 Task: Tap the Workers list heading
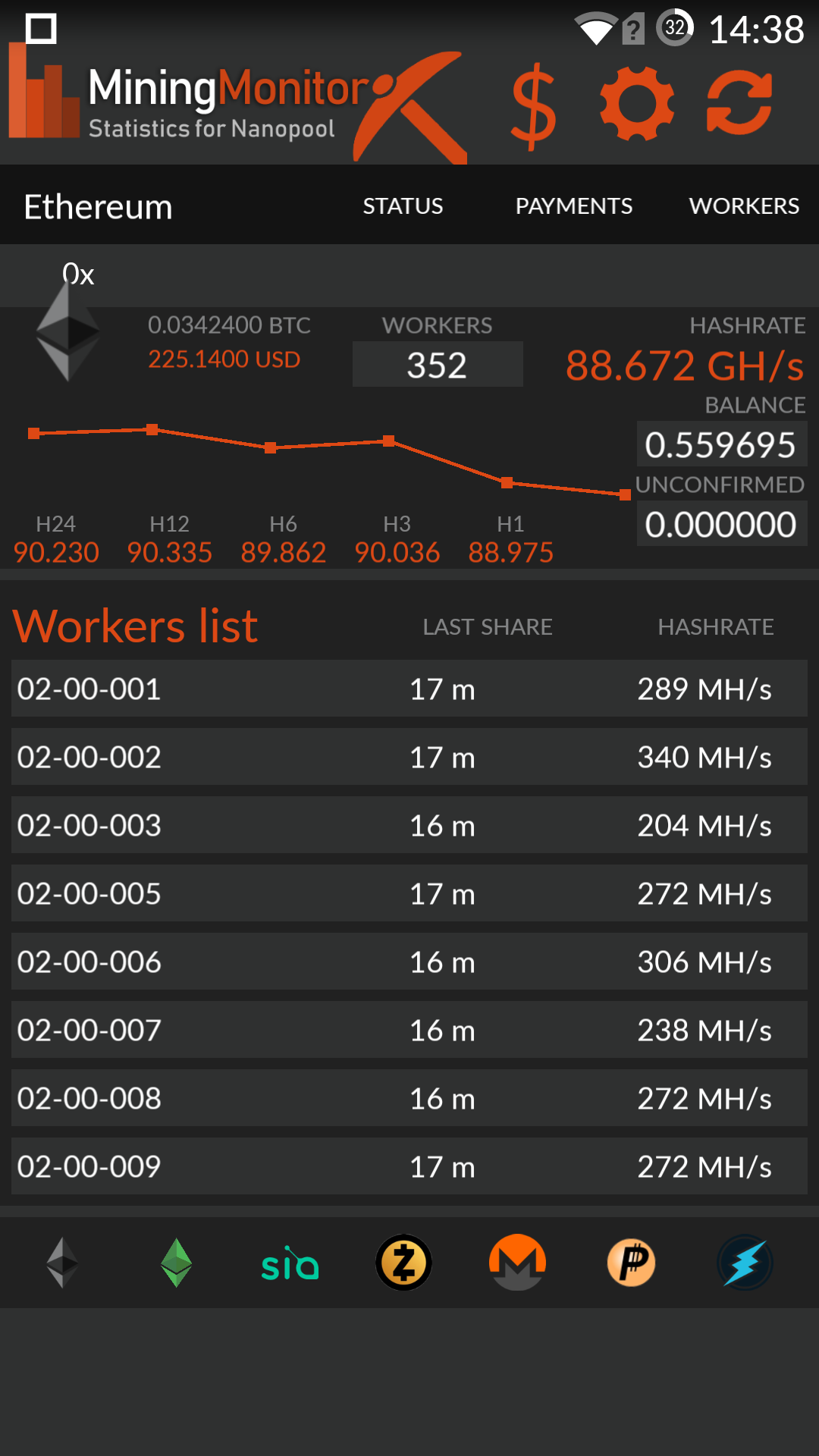pyautogui.click(x=136, y=626)
